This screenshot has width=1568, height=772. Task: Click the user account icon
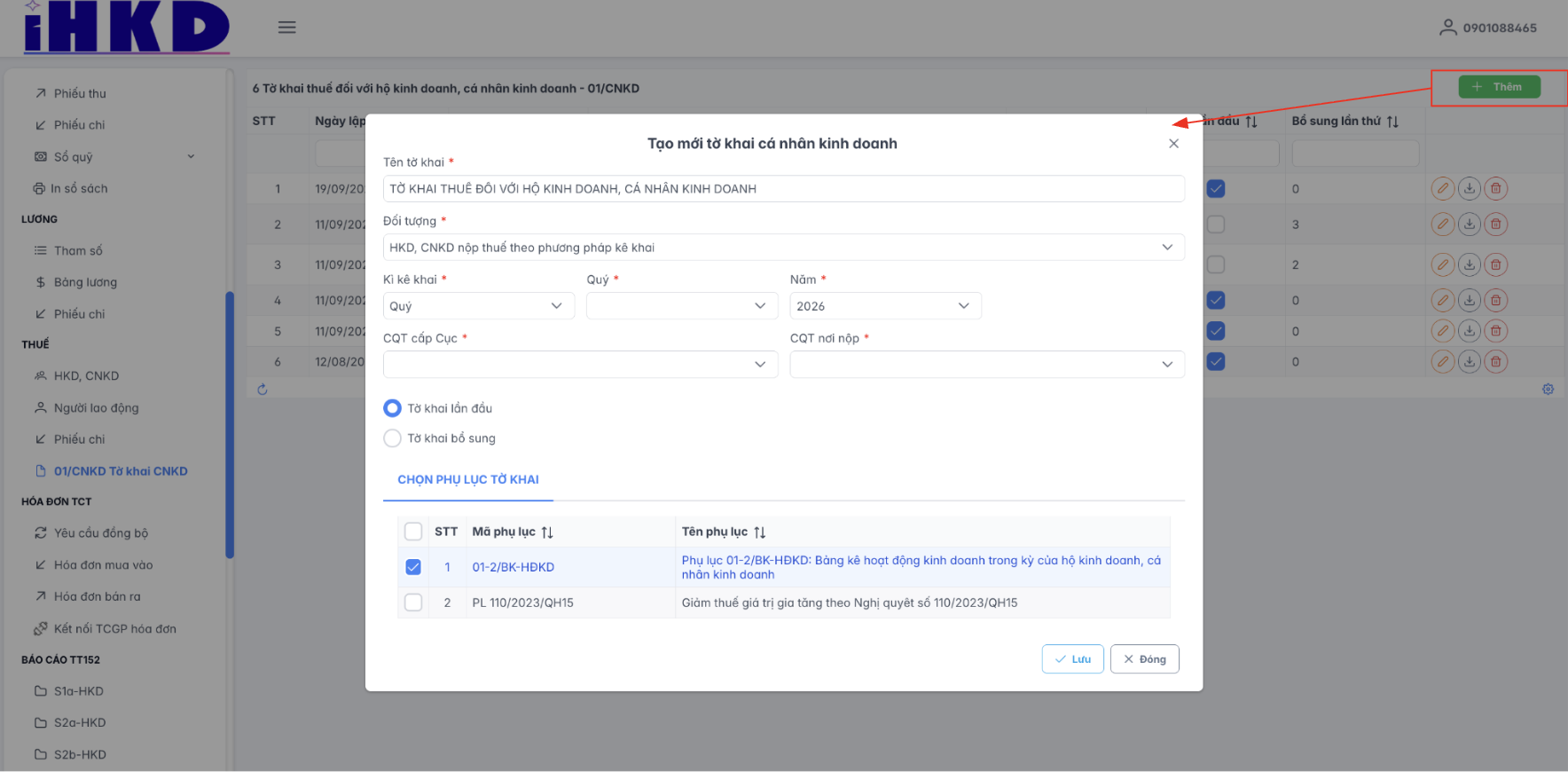point(1447,28)
